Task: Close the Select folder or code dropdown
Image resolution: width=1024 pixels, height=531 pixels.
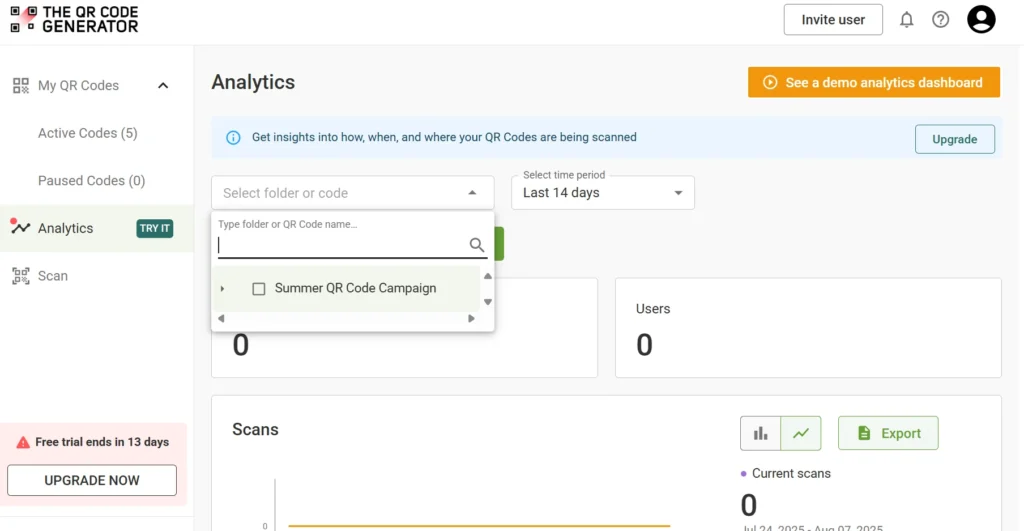Action: [472, 193]
